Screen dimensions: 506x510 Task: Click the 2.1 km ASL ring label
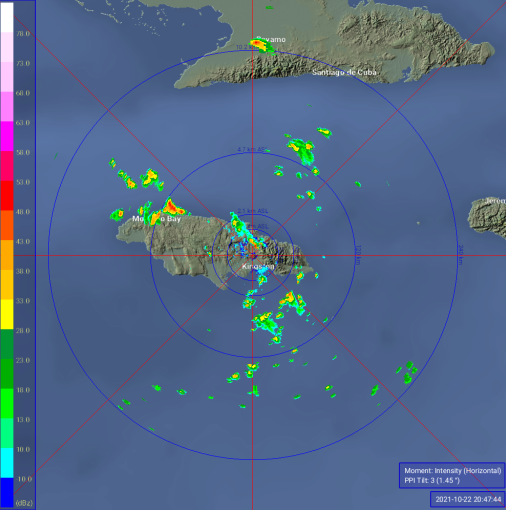click(252, 211)
